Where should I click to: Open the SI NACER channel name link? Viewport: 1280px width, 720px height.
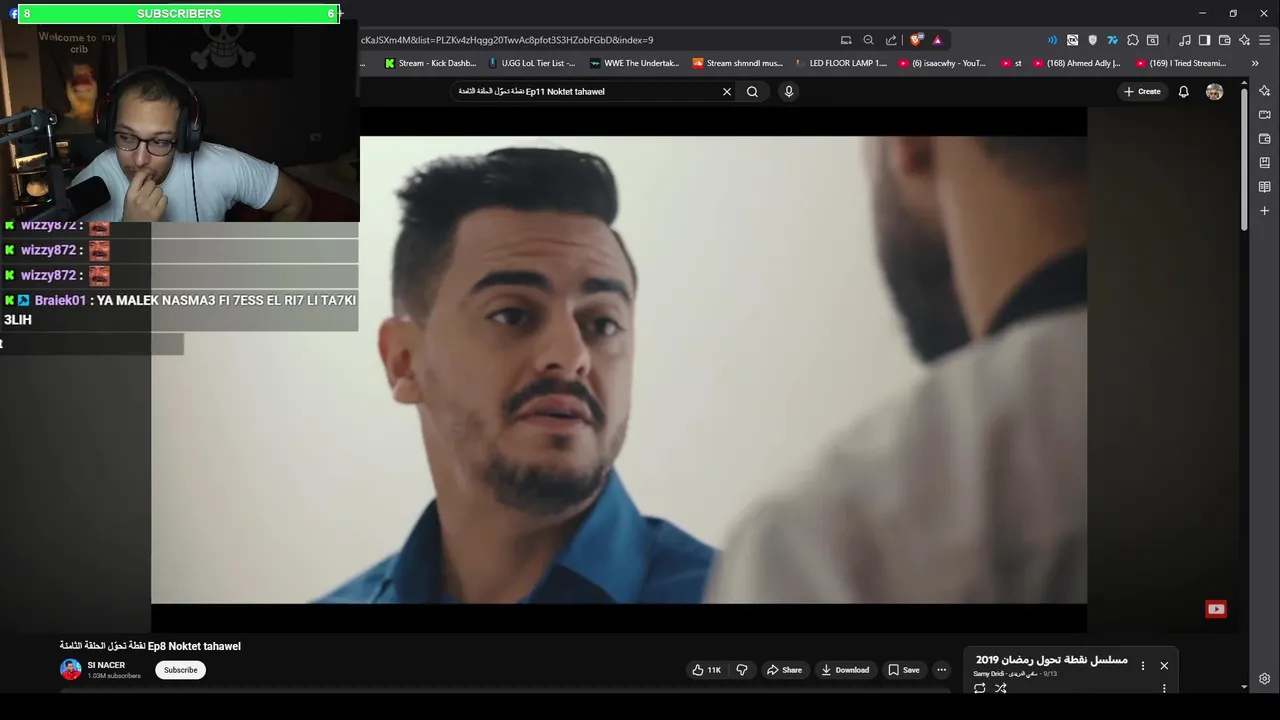[106, 665]
